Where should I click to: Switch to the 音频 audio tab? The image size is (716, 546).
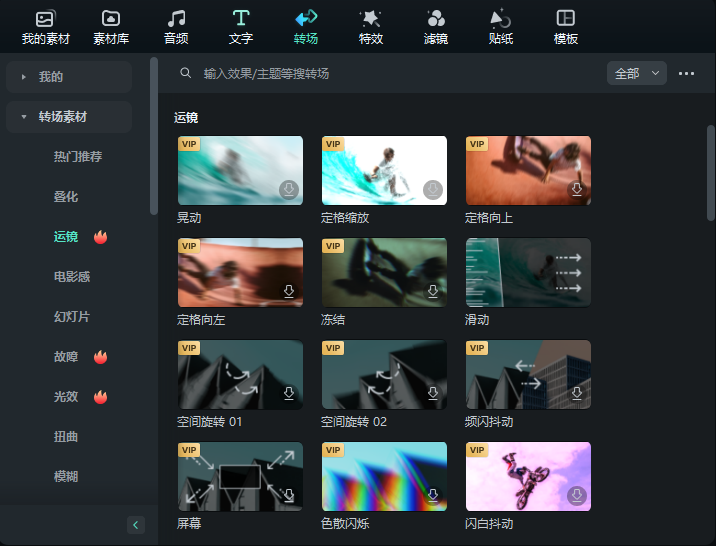(x=176, y=27)
